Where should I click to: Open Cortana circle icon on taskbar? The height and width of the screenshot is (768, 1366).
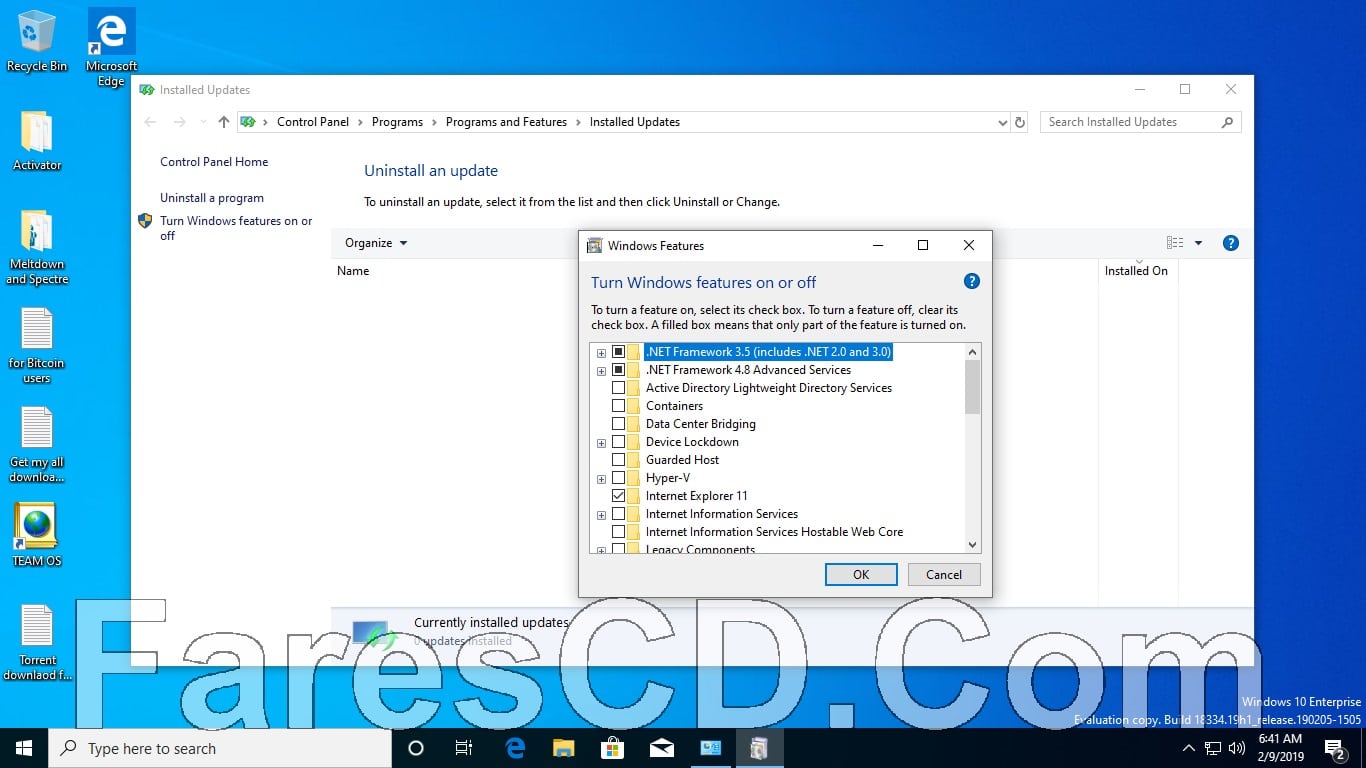[x=416, y=748]
